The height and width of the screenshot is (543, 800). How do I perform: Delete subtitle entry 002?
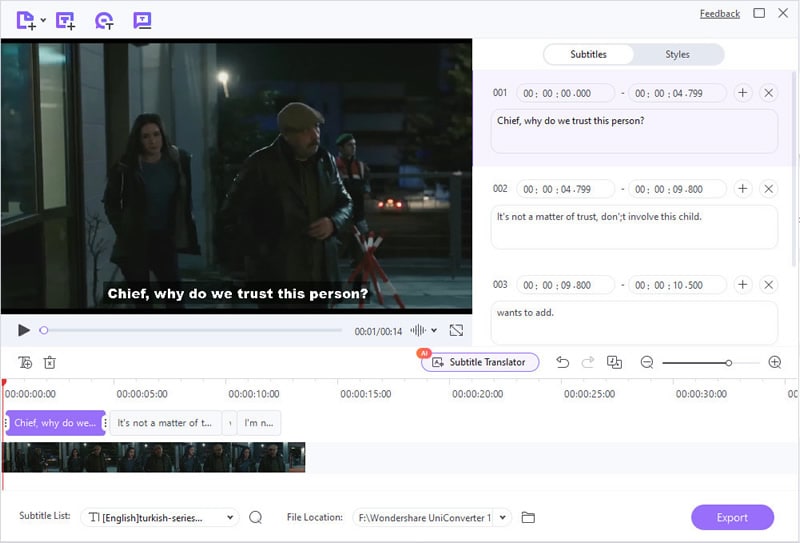pyautogui.click(x=768, y=189)
